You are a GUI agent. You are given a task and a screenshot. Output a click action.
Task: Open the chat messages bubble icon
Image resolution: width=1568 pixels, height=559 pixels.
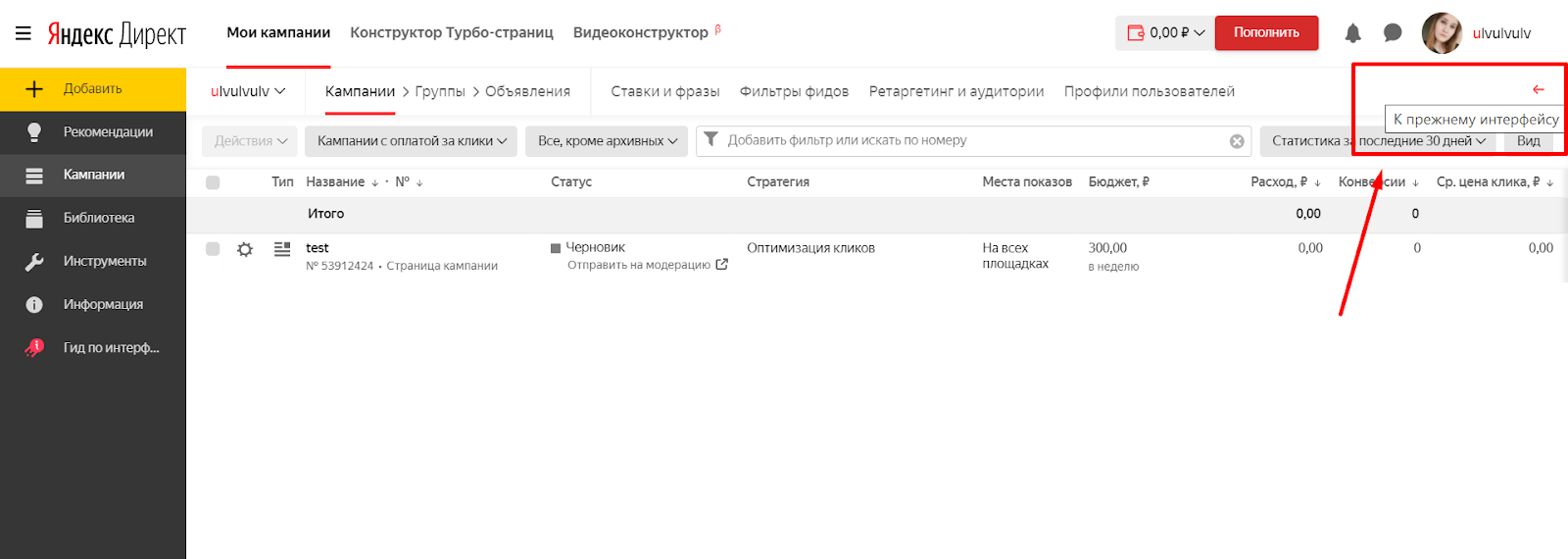(x=1393, y=33)
